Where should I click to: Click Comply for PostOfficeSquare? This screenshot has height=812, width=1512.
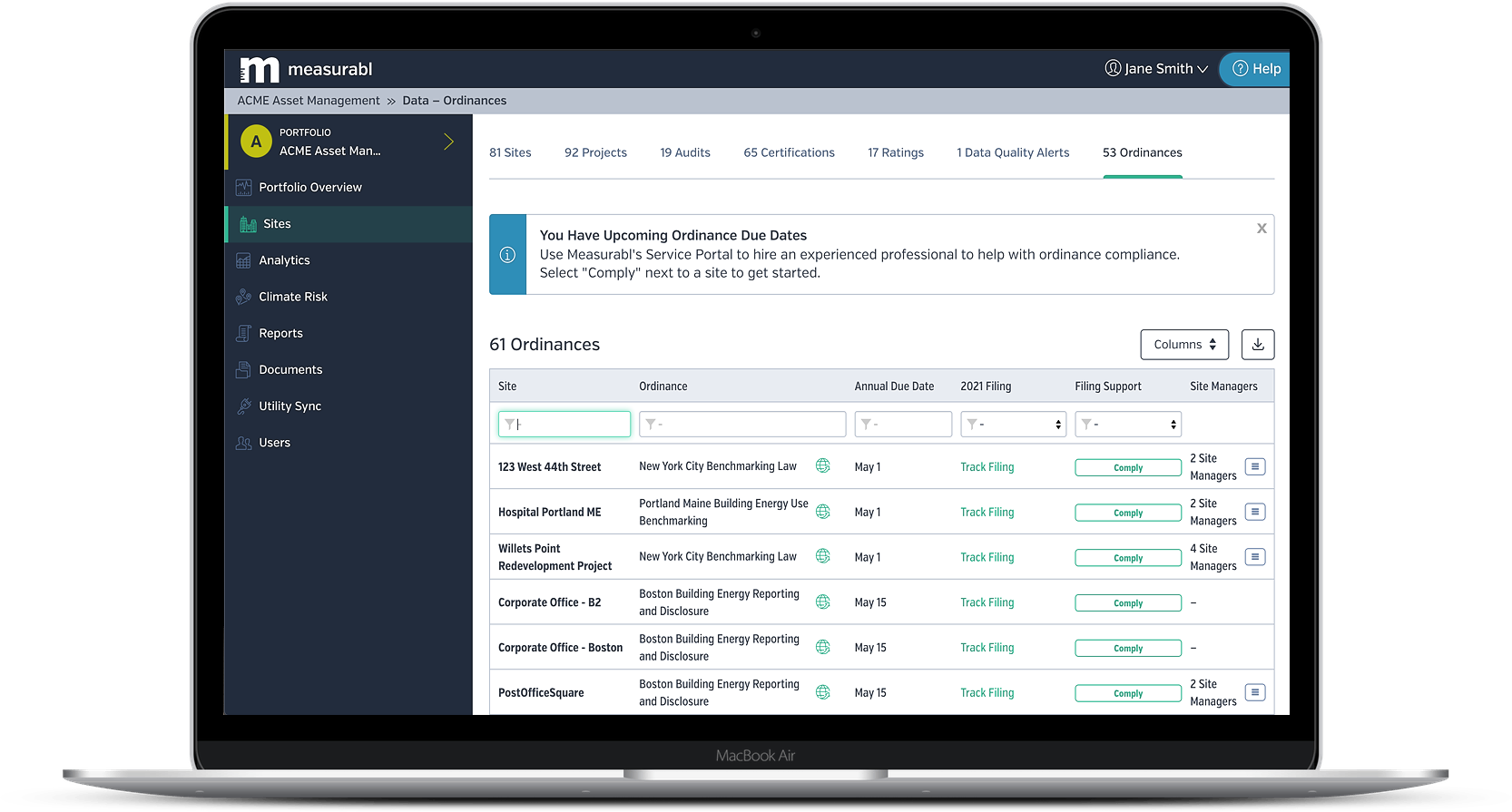tap(1128, 694)
